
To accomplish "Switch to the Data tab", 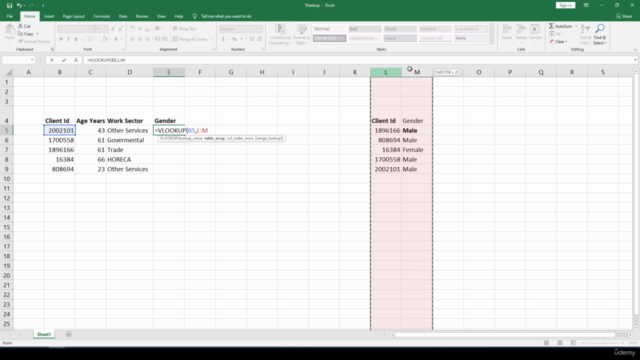I will pyautogui.click(x=123, y=16).
